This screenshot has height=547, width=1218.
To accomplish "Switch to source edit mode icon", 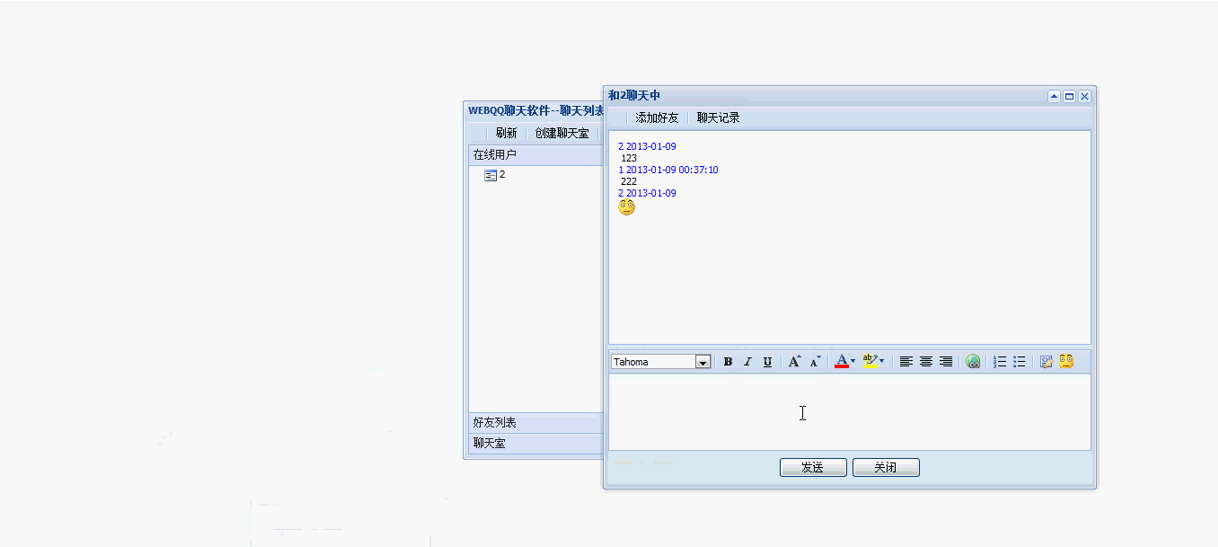I will (x=1046, y=362).
